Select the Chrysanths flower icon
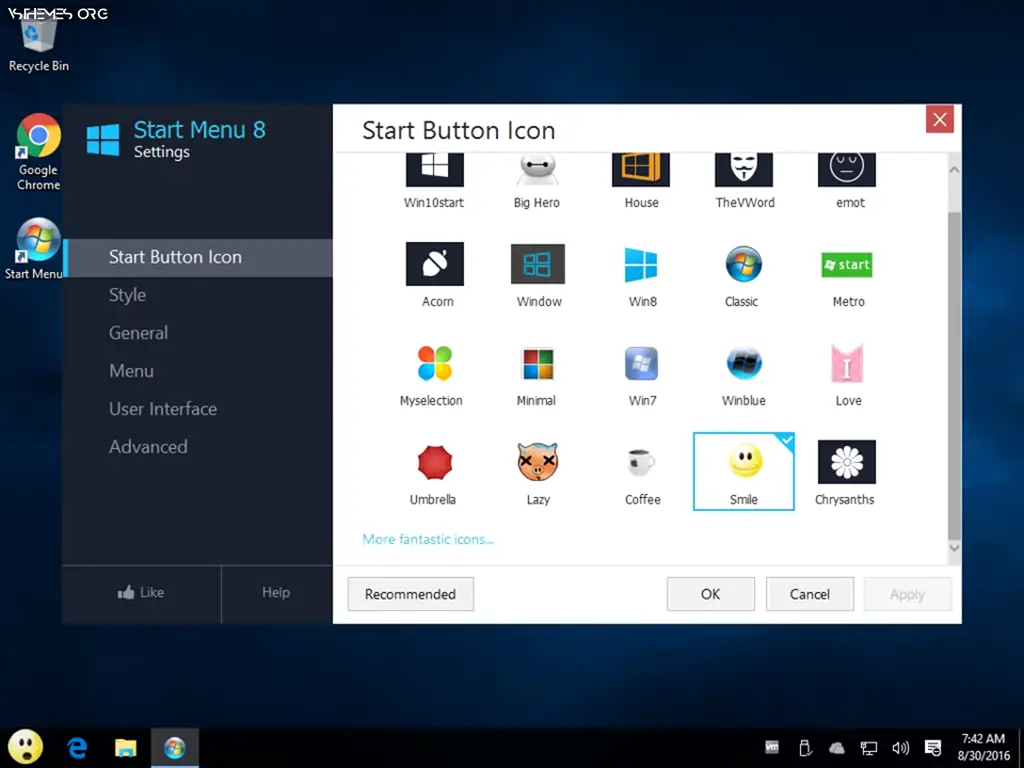The height and width of the screenshot is (768, 1024). (x=846, y=463)
